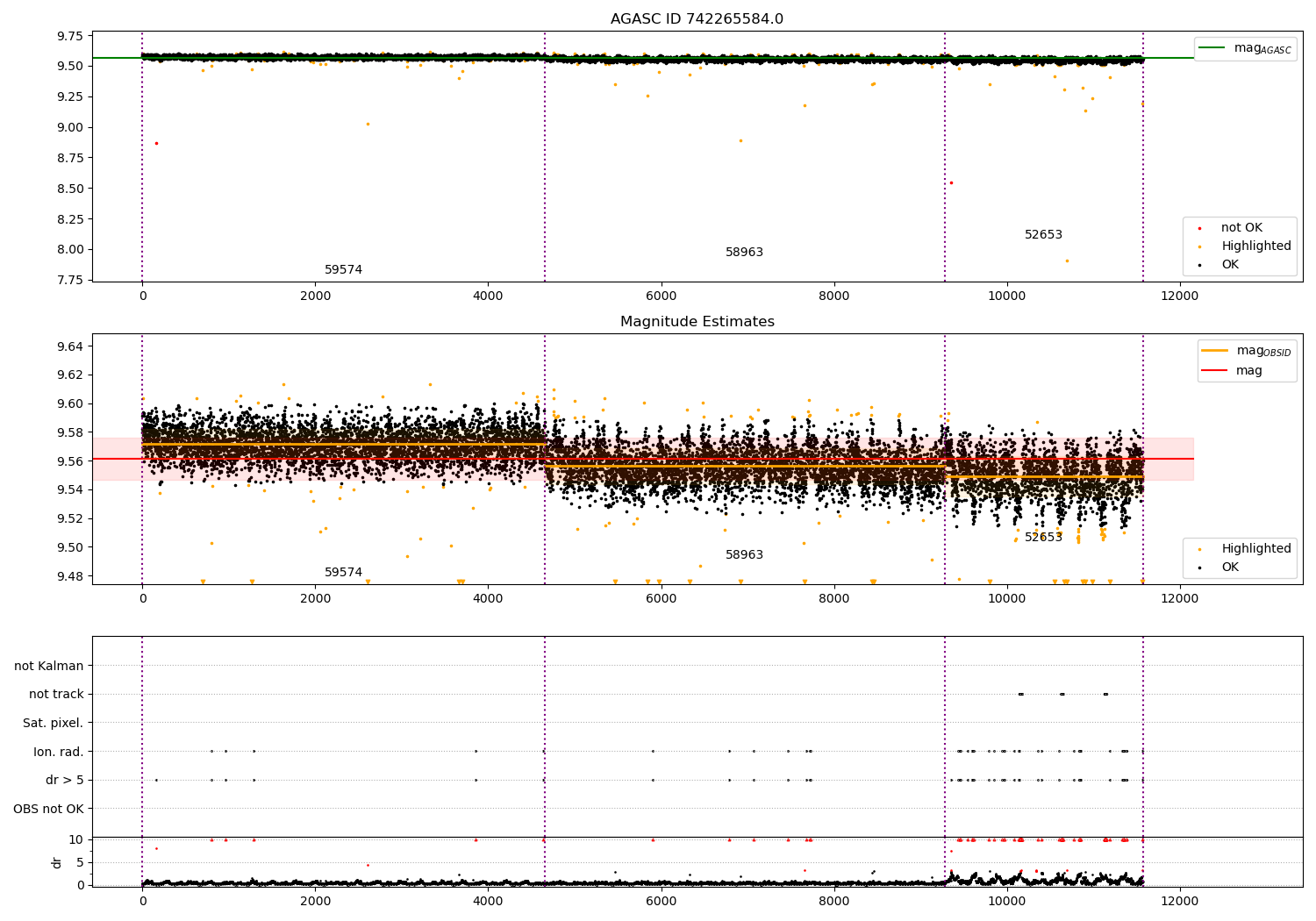Click the 9.52 y-axis tick label
This screenshot has height=921, width=1316.
69,519
